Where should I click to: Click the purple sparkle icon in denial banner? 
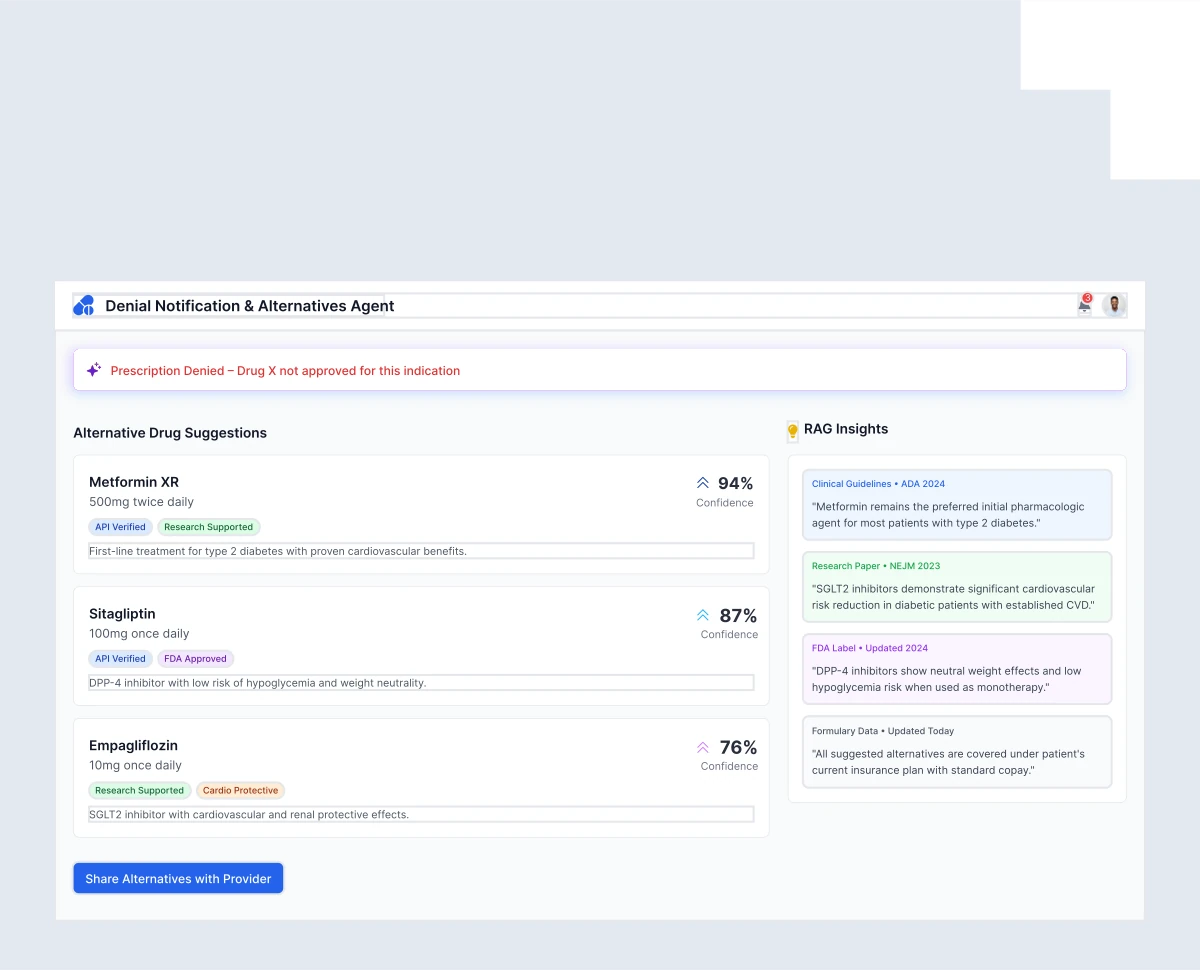tap(93, 370)
